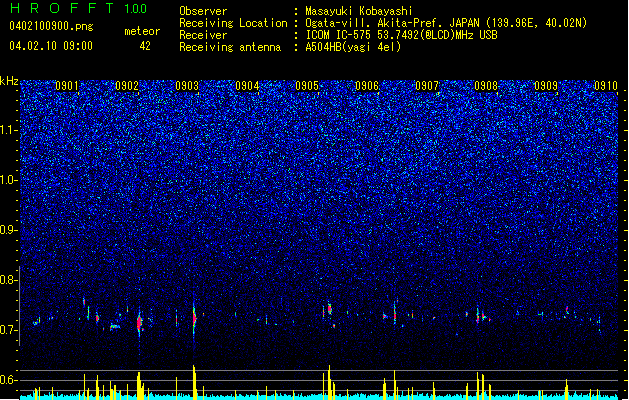The image size is (629, 400).
Task: Click the 0901 time marker
Action: click(x=67, y=86)
